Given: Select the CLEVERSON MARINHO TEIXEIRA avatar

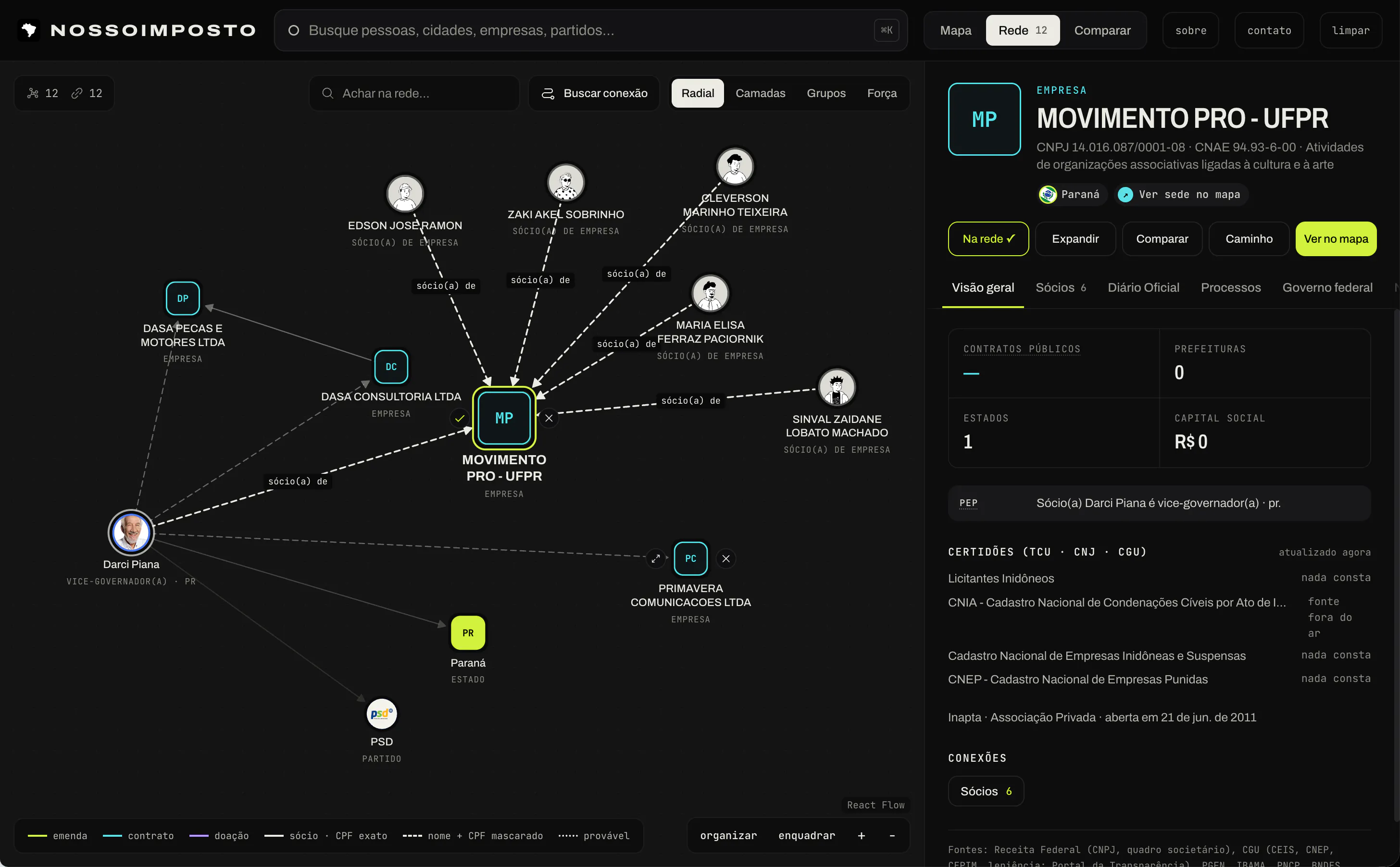Looking at the screenshot, I should (735, 166).
